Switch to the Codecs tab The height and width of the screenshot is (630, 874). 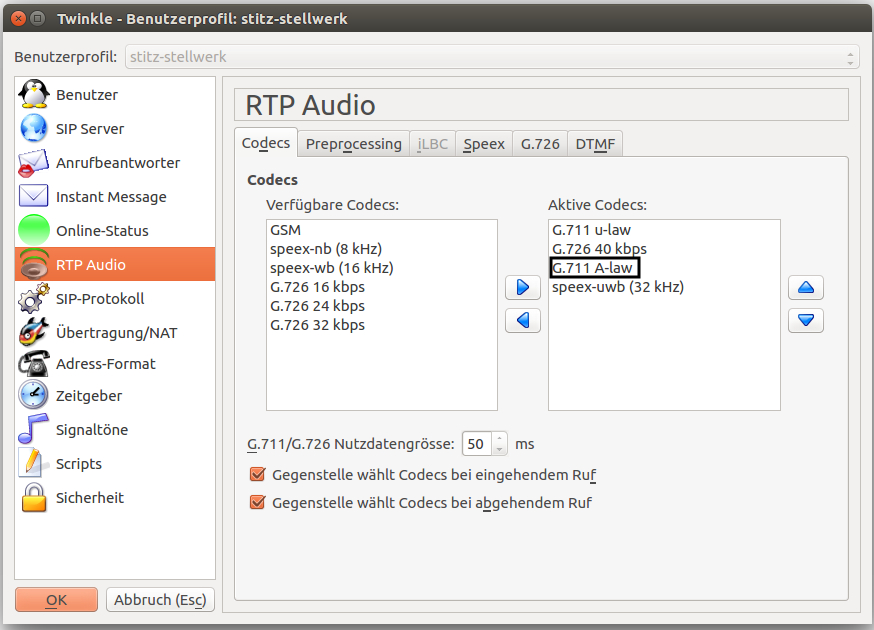click(266, 143)
